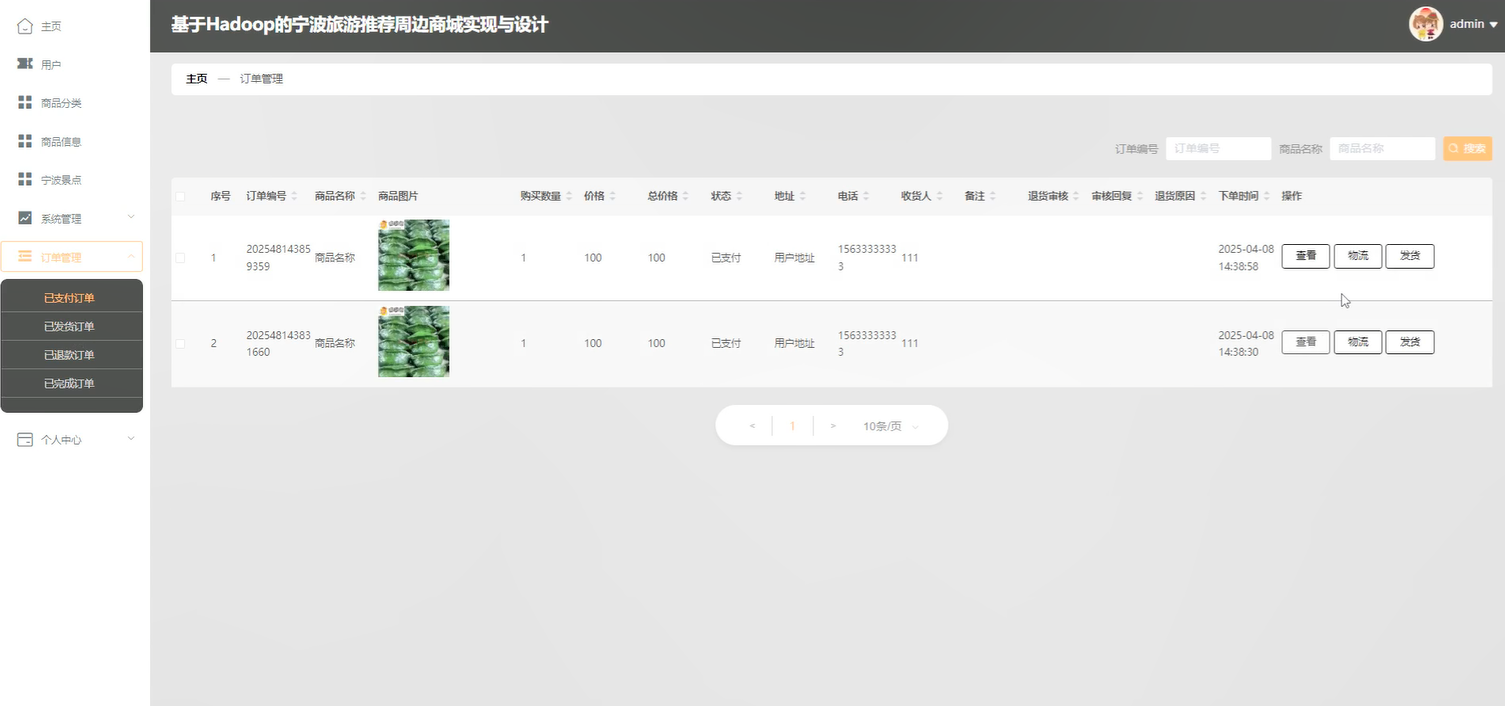Check the checkbox for order row 1
This screenshot has width=1505, height=706.
coord(180,258)
